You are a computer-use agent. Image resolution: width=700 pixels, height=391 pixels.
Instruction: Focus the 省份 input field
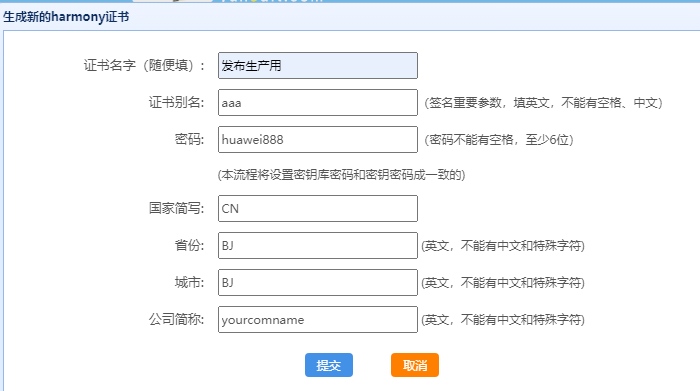[318, 245]
